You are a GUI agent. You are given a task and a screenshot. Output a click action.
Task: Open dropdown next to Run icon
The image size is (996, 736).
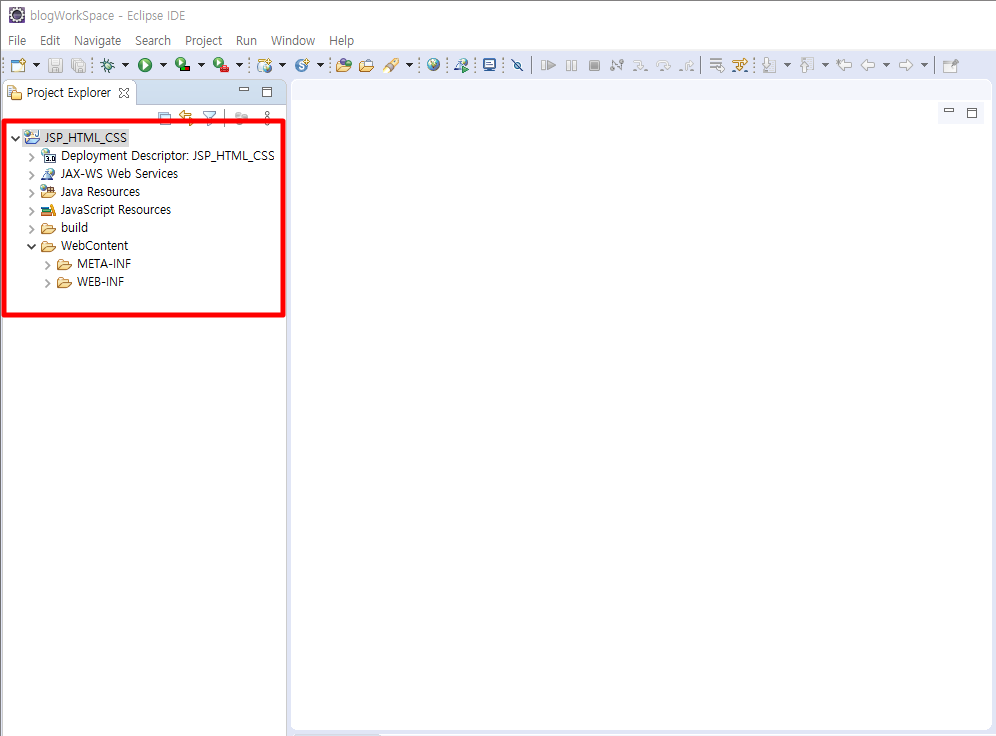[x=163, y=65]
